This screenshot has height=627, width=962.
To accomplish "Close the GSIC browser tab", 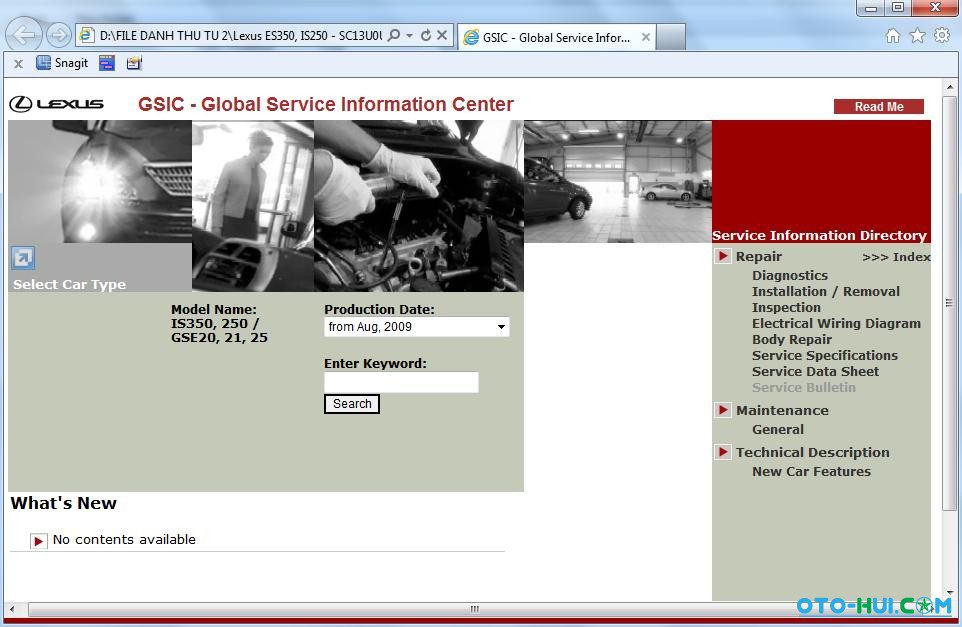I will [645, 37].
